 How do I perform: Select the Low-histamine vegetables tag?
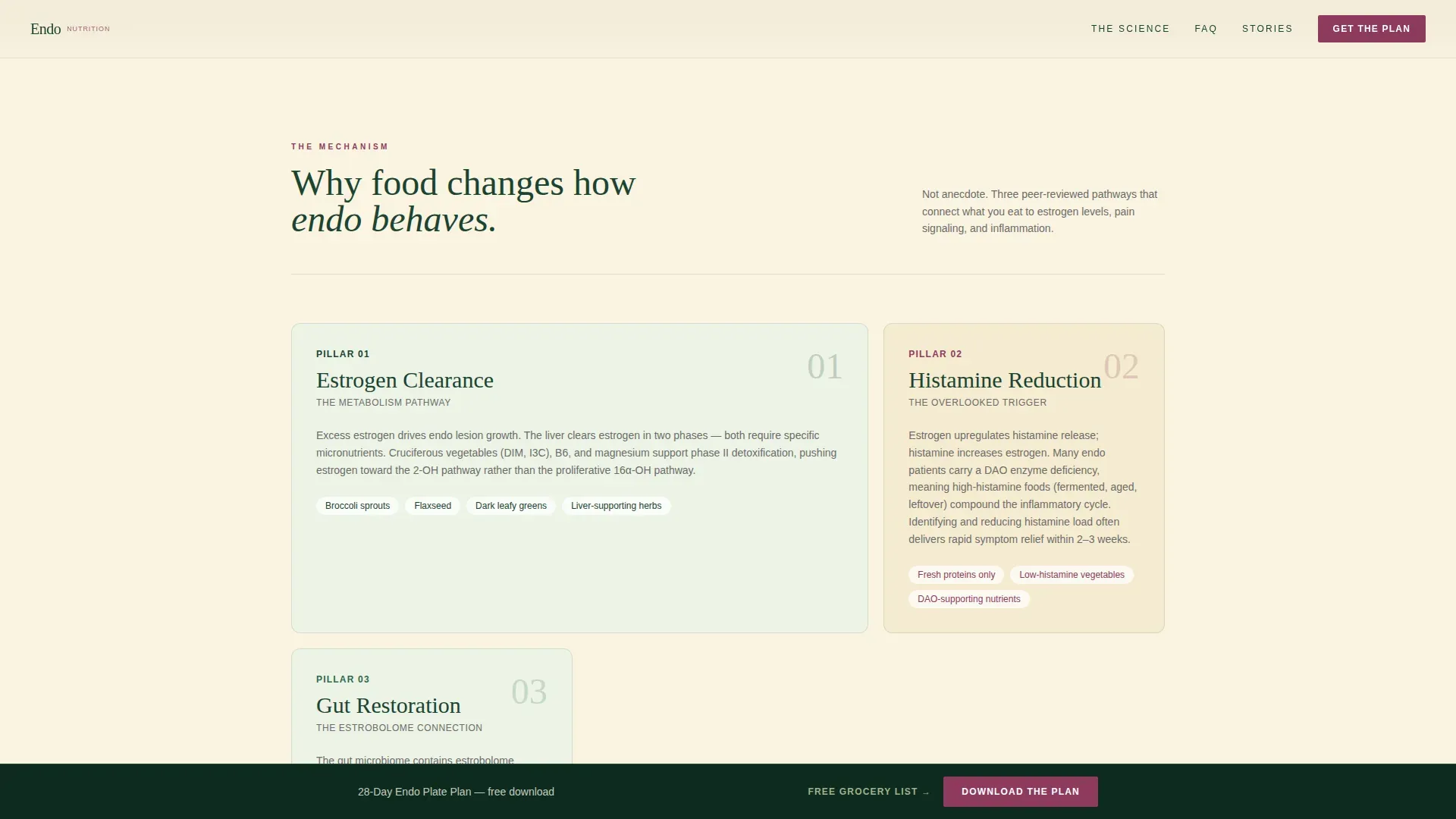[1072, 575]
